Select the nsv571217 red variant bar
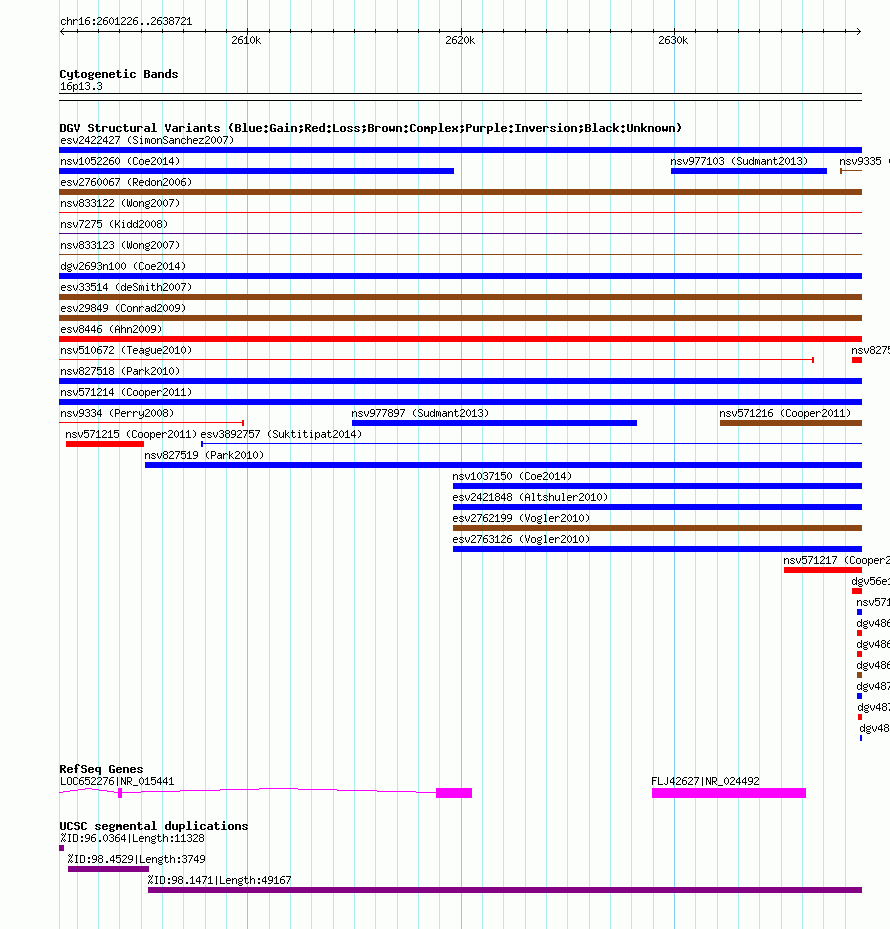The width and height of the screenshot is (890, 929). click(x=823, y=570)
